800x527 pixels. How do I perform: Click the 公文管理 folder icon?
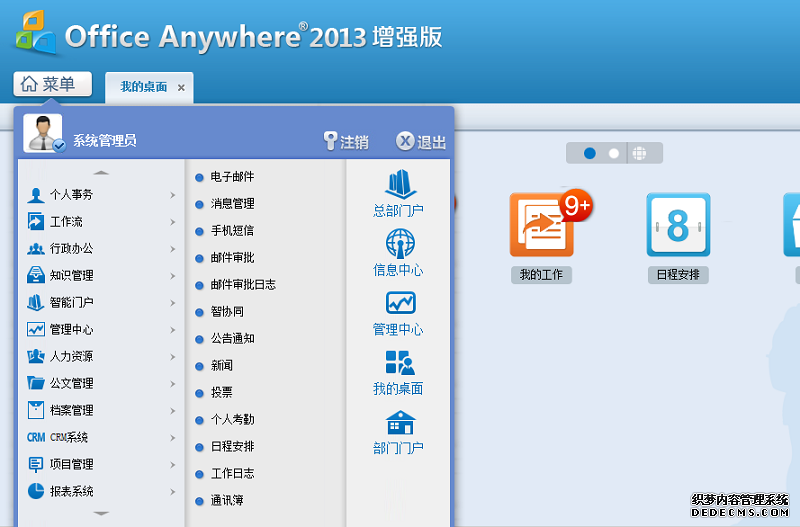tap(36, 383)
